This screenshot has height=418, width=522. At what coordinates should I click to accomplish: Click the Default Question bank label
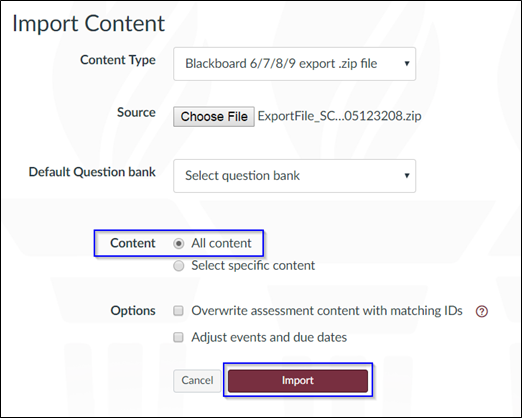92,172
